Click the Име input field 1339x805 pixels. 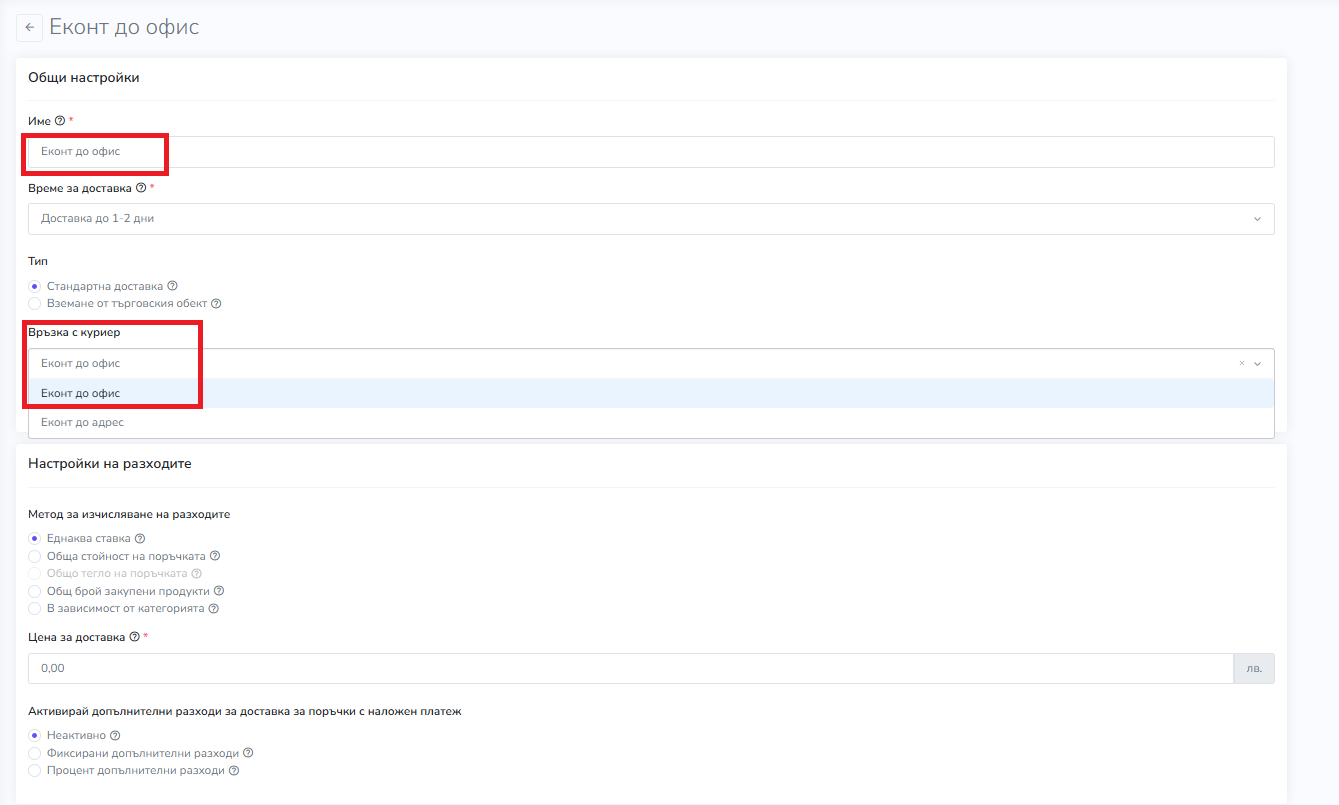click(x=651, y=152)
